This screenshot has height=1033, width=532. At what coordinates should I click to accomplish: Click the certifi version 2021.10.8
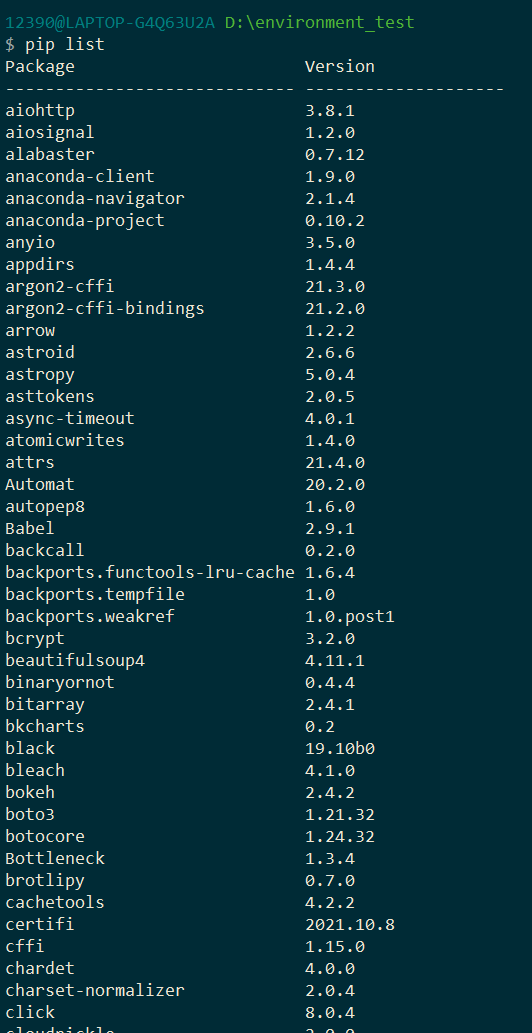[350, 924]
